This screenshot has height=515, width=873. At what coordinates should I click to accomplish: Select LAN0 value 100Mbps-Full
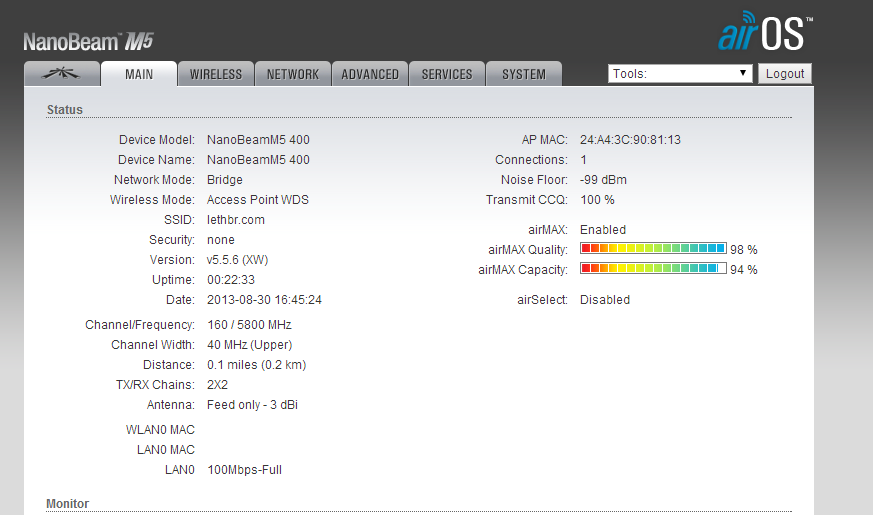[x=245, y=470]
